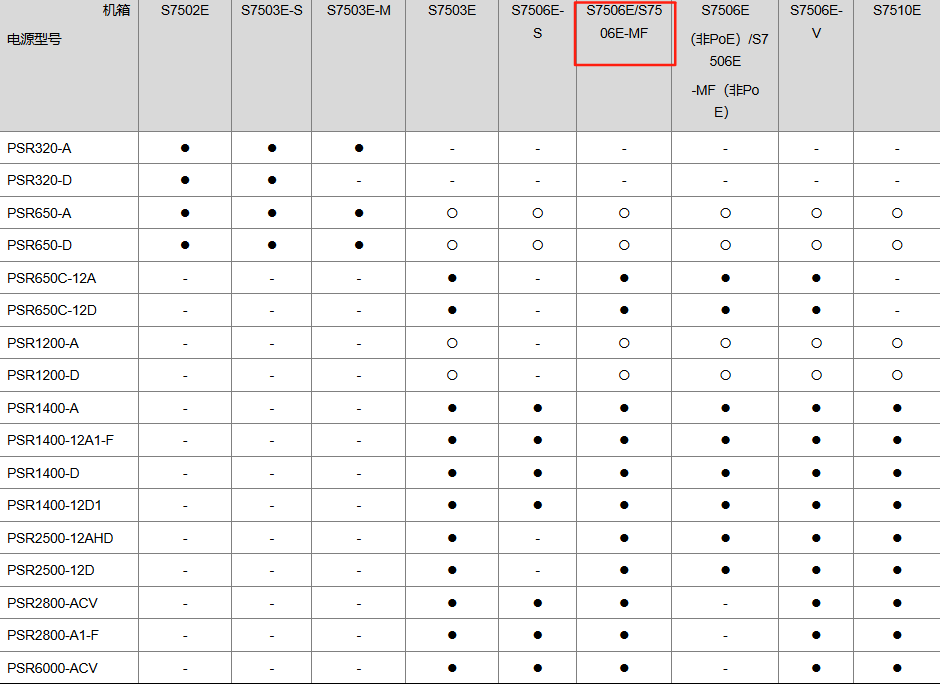Click filled dot for PSR1400-12A1-F under S7510E

tap(897, 440)
